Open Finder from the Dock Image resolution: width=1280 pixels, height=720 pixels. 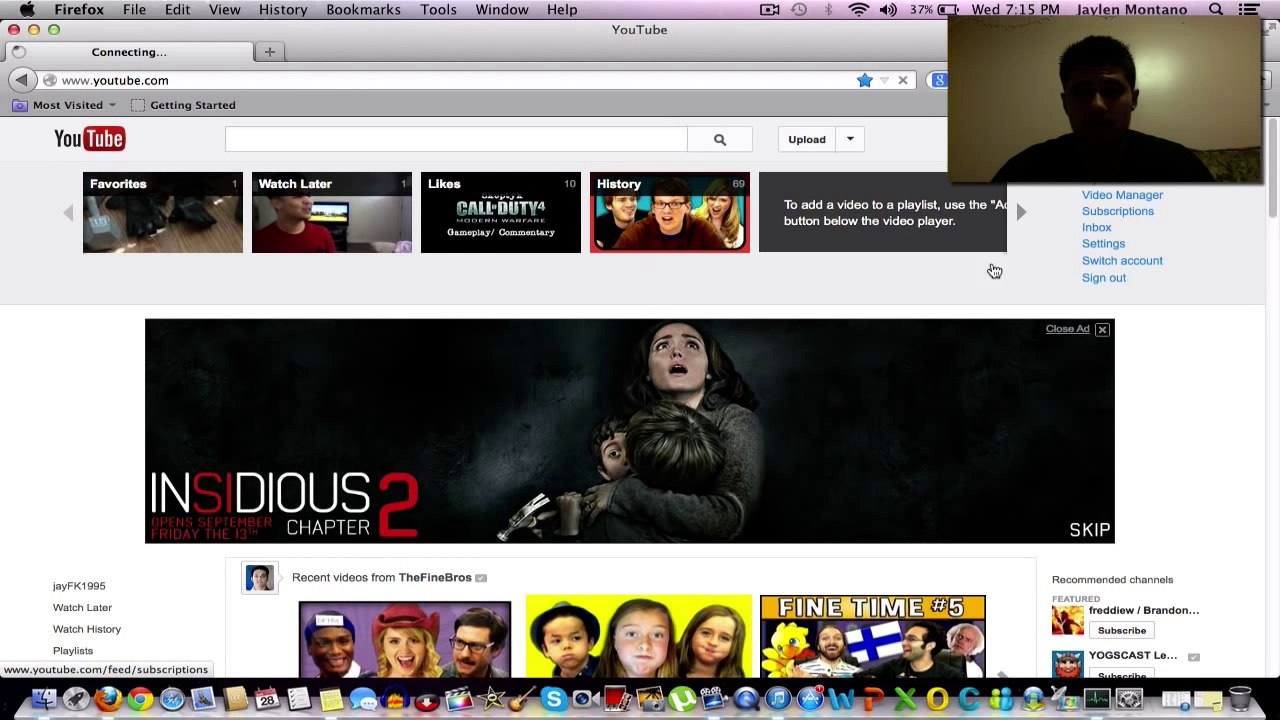click(44, 699)
